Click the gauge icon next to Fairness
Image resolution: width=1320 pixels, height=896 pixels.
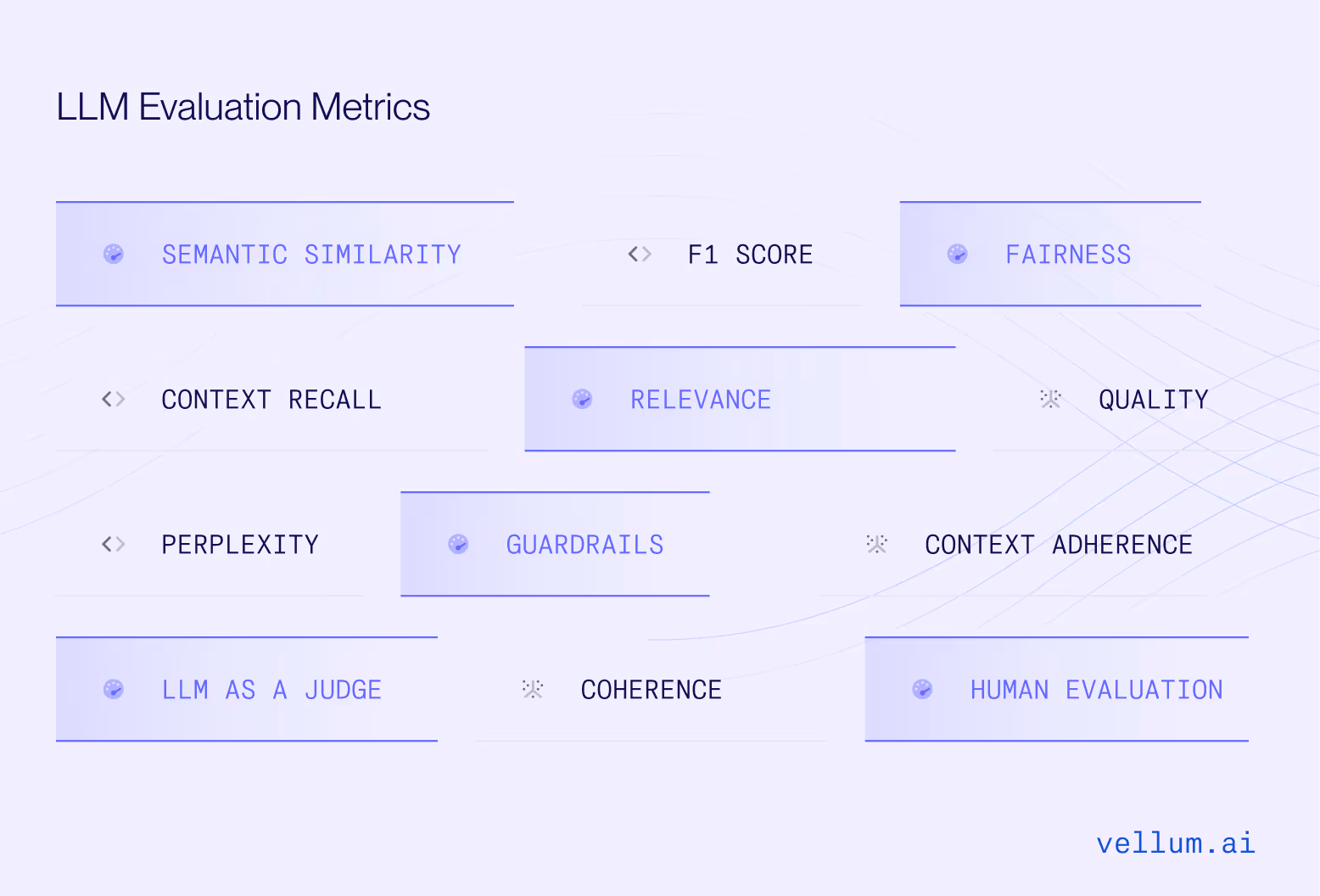pos(957,254)
